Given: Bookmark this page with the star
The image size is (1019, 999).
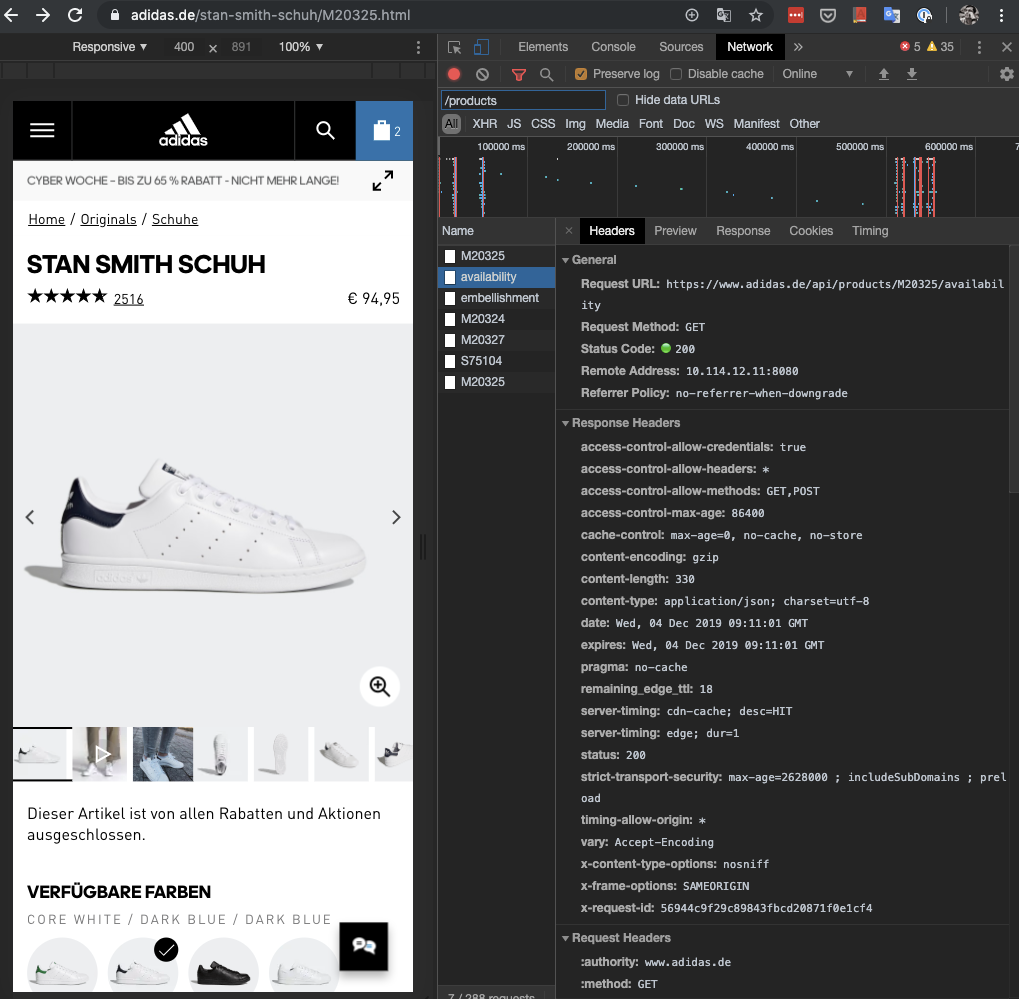Looking at the screenshot, I should pyautogui.click(x=756, y=15).
